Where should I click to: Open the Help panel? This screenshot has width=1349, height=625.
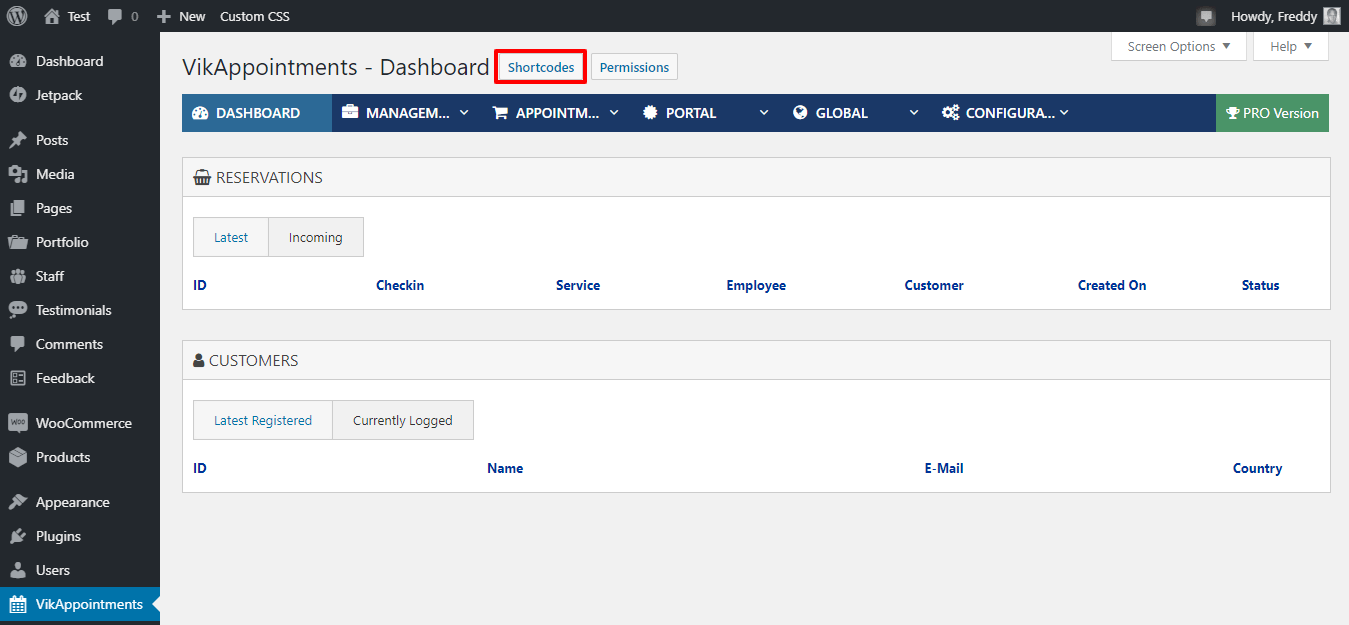tap(1291, 46)
